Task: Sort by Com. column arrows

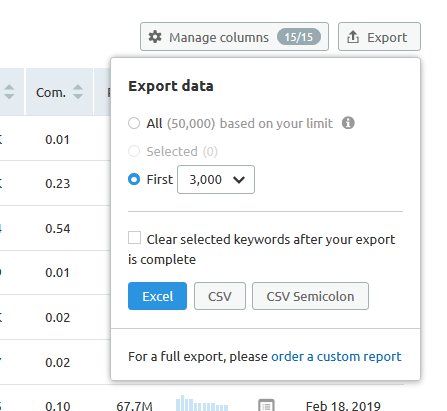Action: point(78,92)
